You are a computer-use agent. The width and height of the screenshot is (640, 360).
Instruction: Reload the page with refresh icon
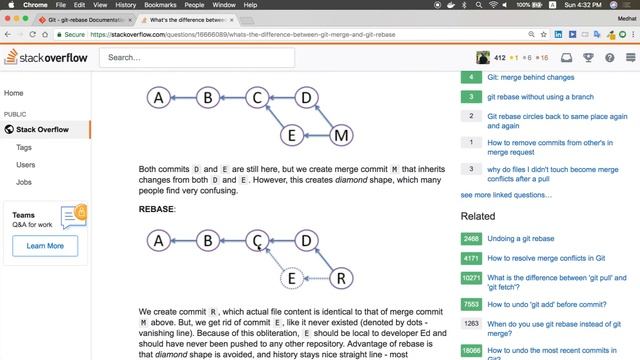(32, 35)
